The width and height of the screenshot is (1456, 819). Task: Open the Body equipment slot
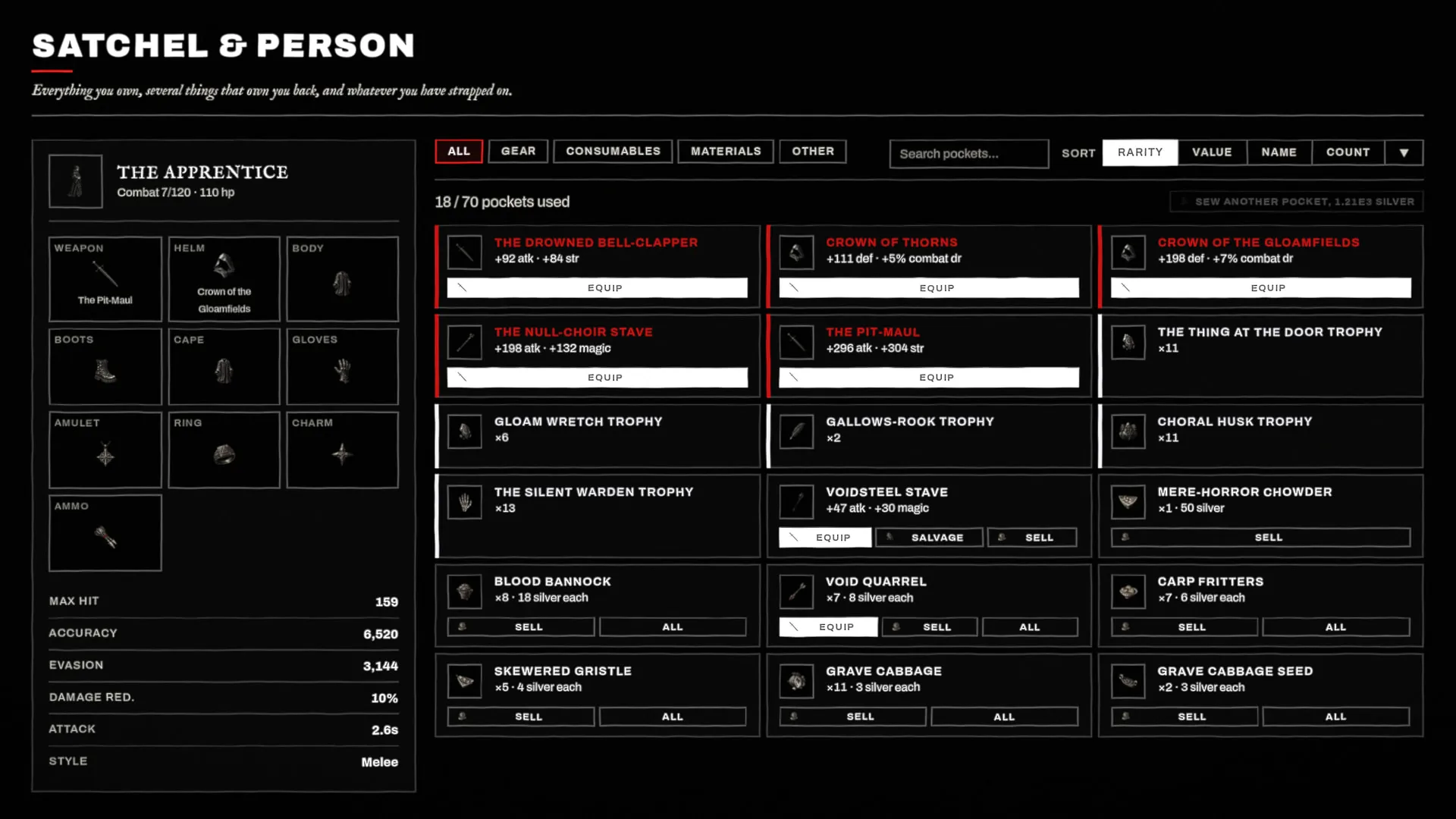click(x=343, y=279)
